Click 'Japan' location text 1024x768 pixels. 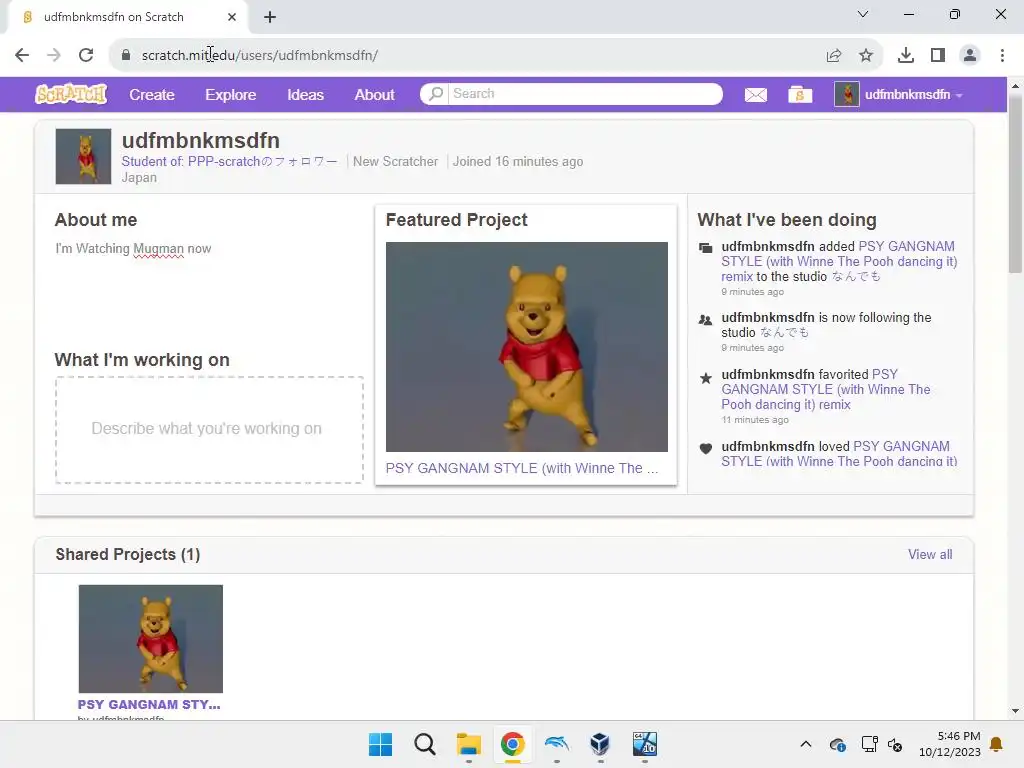(x=139, y=178)
